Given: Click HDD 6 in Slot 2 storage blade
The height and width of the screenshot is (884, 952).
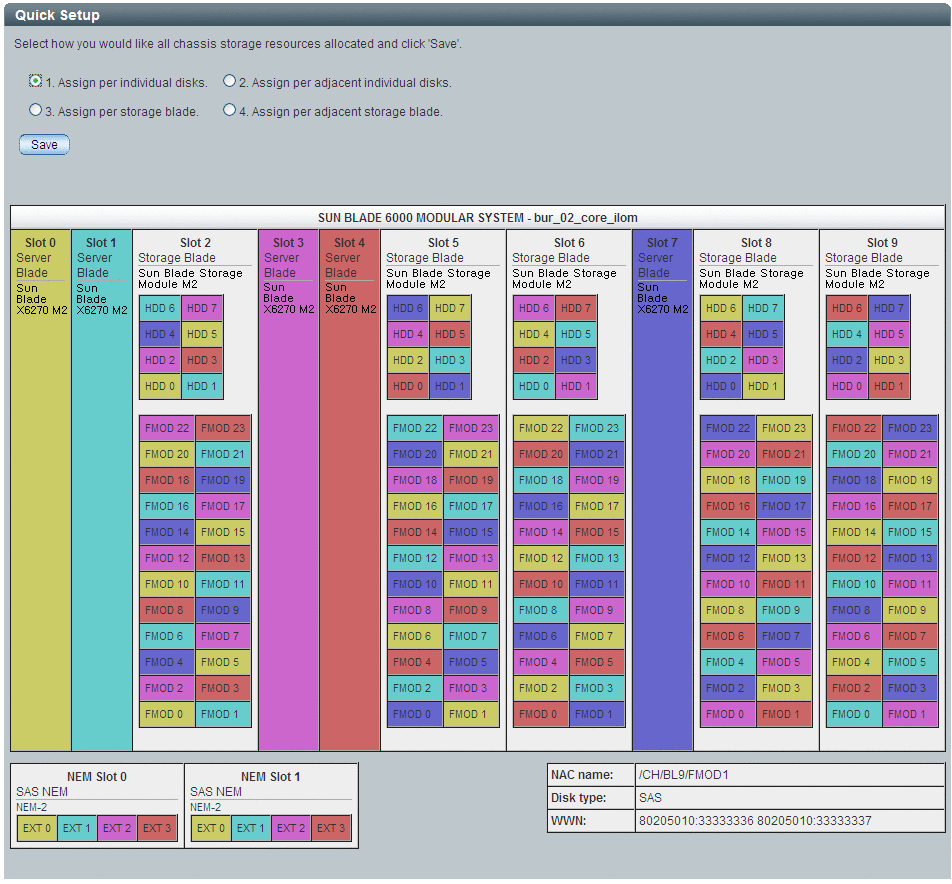Looking at the screenshot, I should click(x=160, y=308).
